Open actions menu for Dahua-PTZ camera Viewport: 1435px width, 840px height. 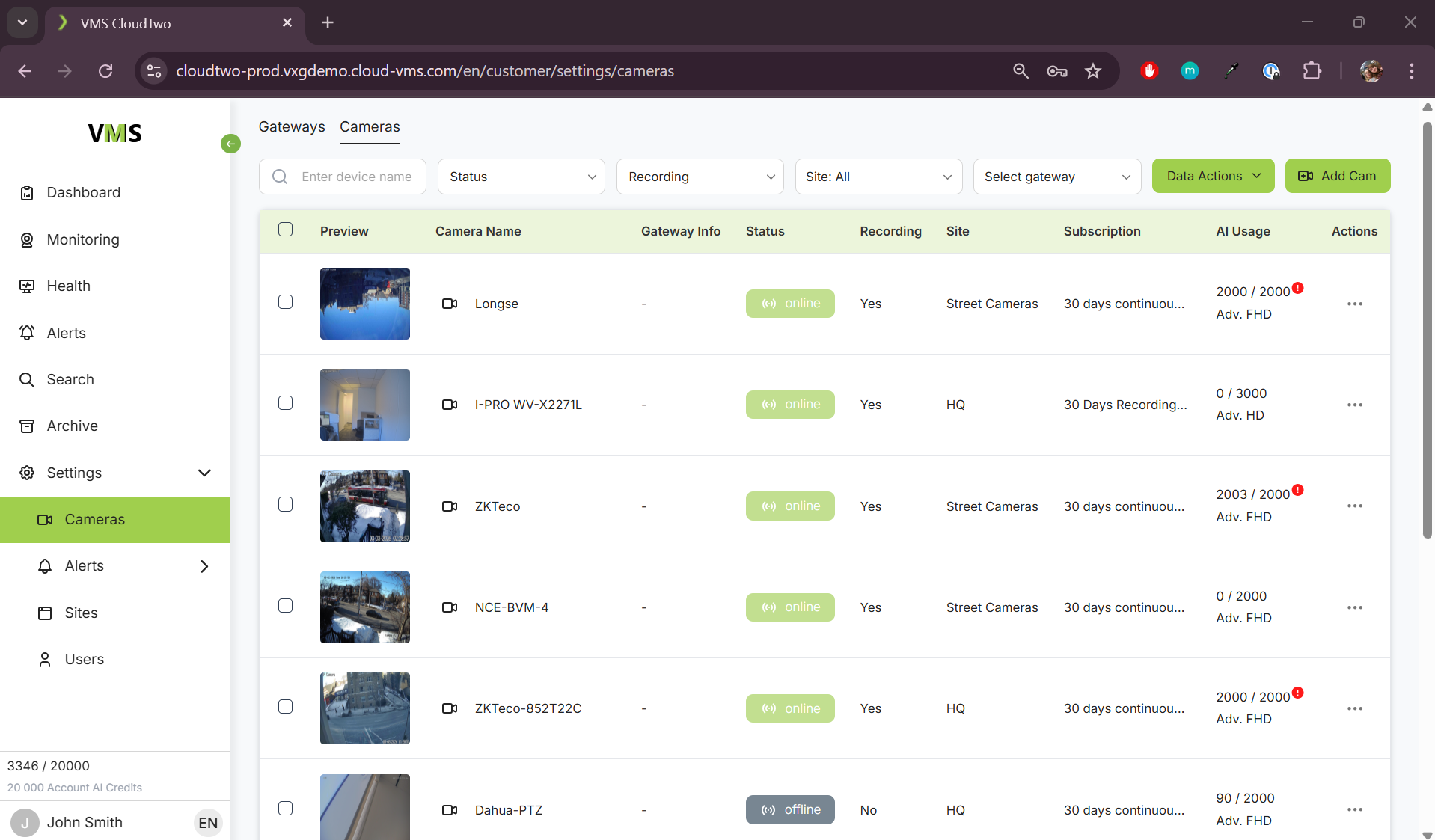tap(1354, 809)
